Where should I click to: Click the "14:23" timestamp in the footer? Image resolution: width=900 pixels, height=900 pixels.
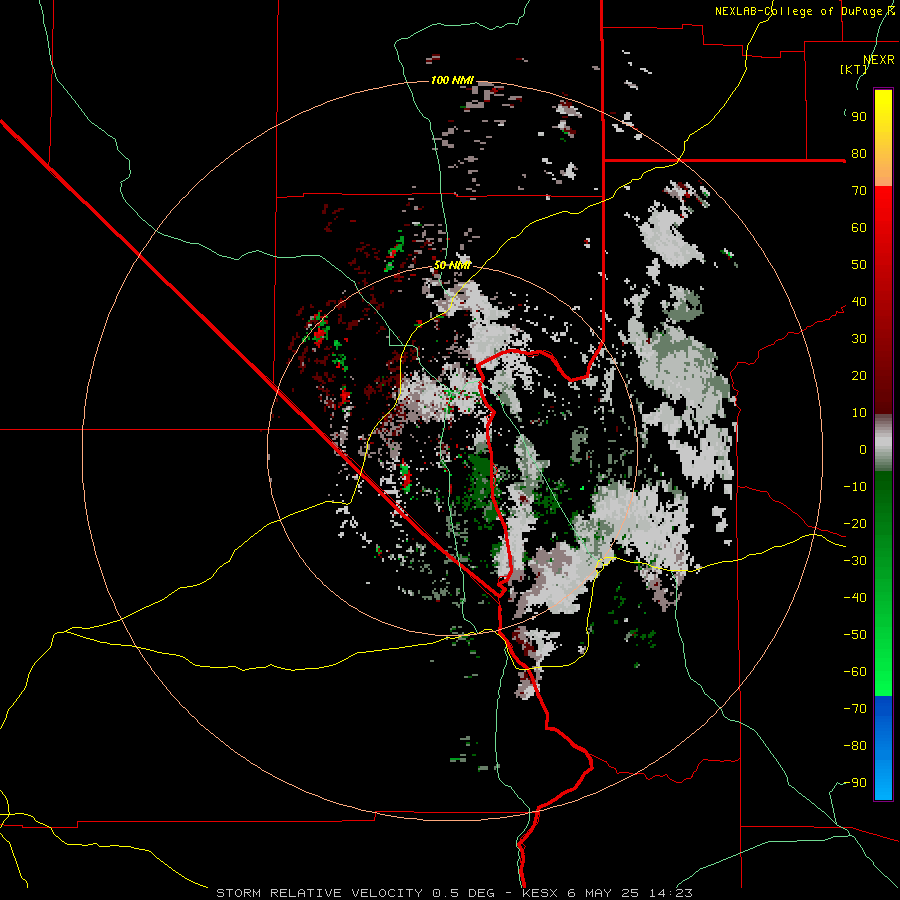670,893
